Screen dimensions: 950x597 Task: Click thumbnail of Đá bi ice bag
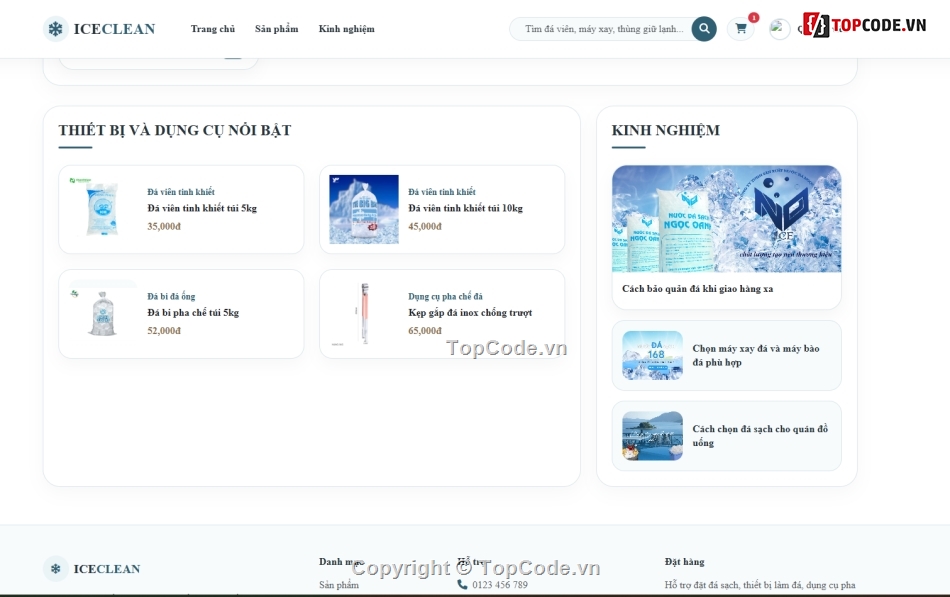pos(103,314)
